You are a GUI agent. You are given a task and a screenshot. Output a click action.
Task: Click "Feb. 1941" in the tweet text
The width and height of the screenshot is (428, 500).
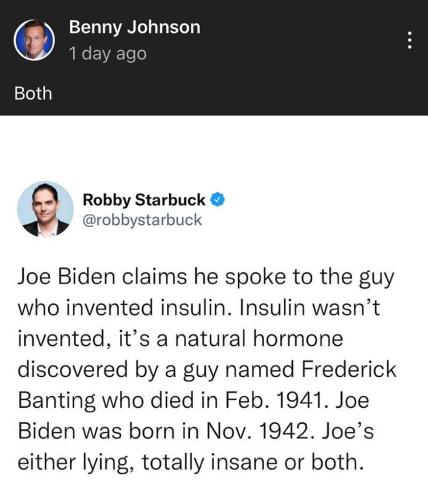click(274, 400)
